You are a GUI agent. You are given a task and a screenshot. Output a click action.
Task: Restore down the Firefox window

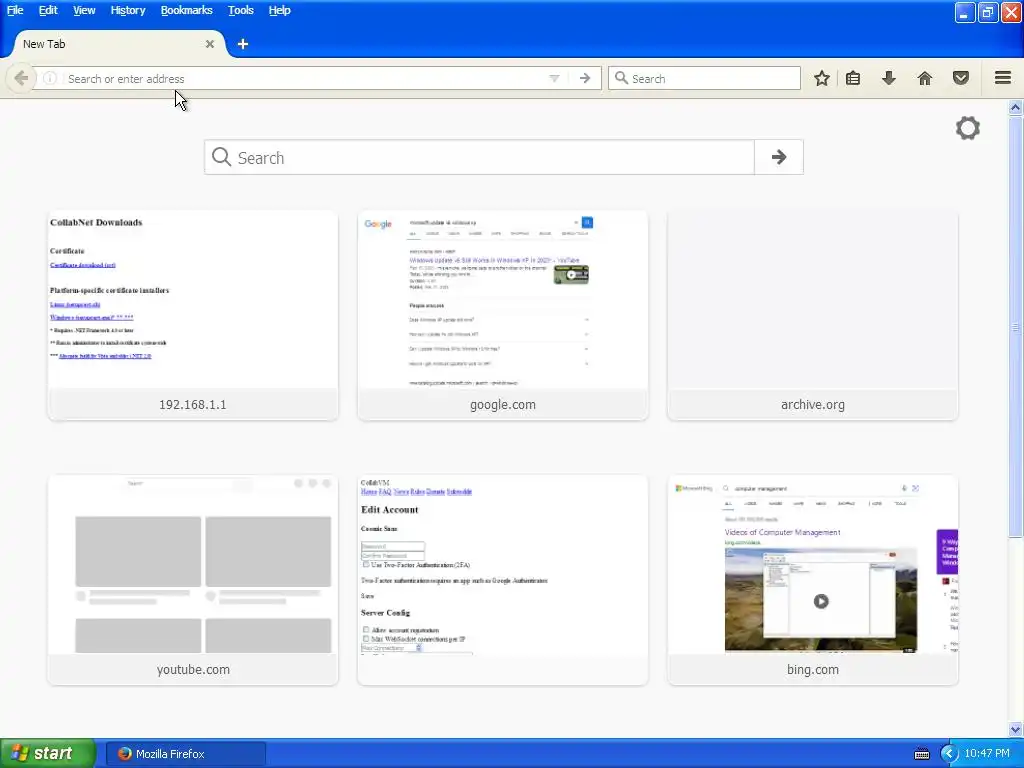pos(987,12)
